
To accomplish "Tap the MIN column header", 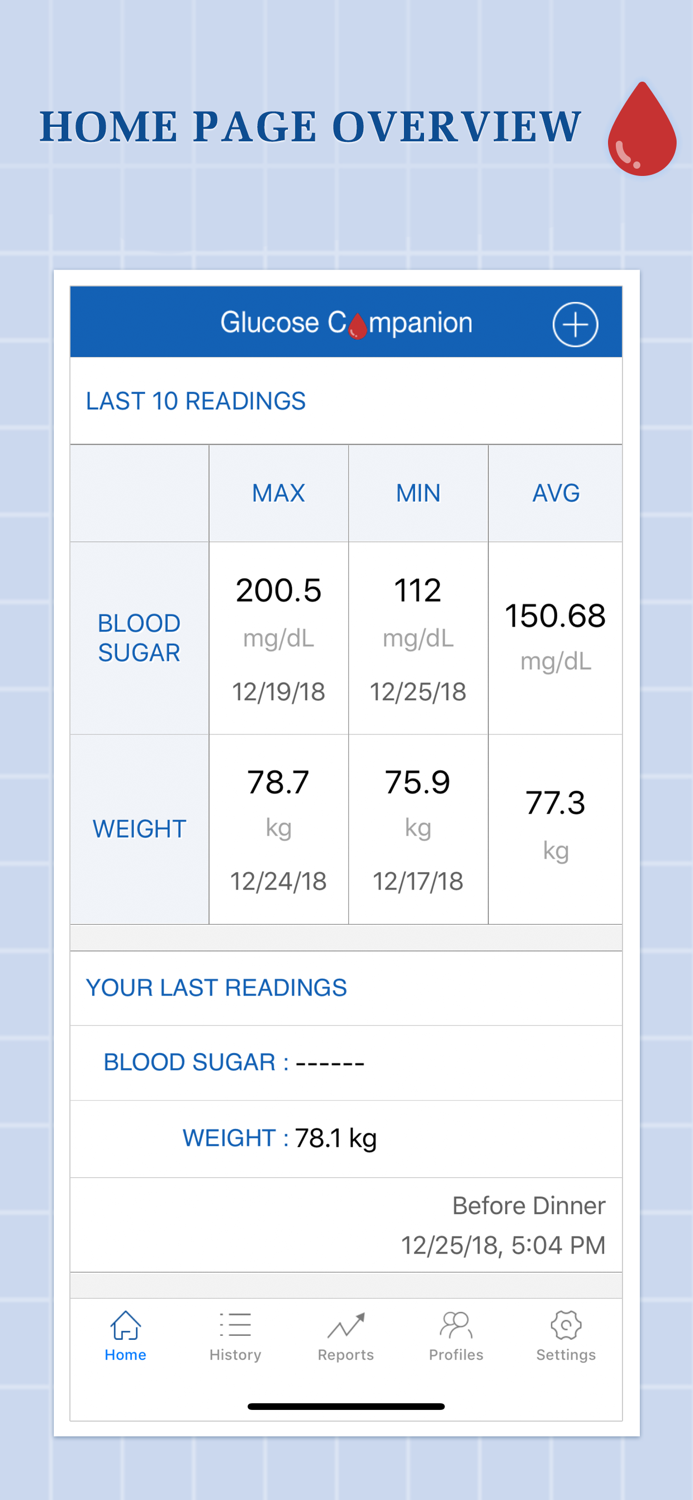I will 417,493.
